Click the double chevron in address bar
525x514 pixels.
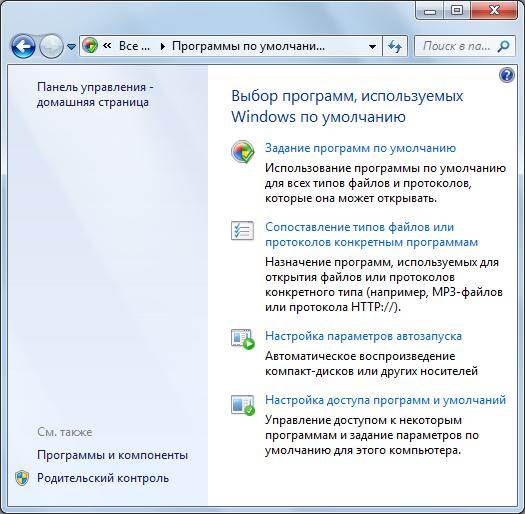(x=107, y=46)
